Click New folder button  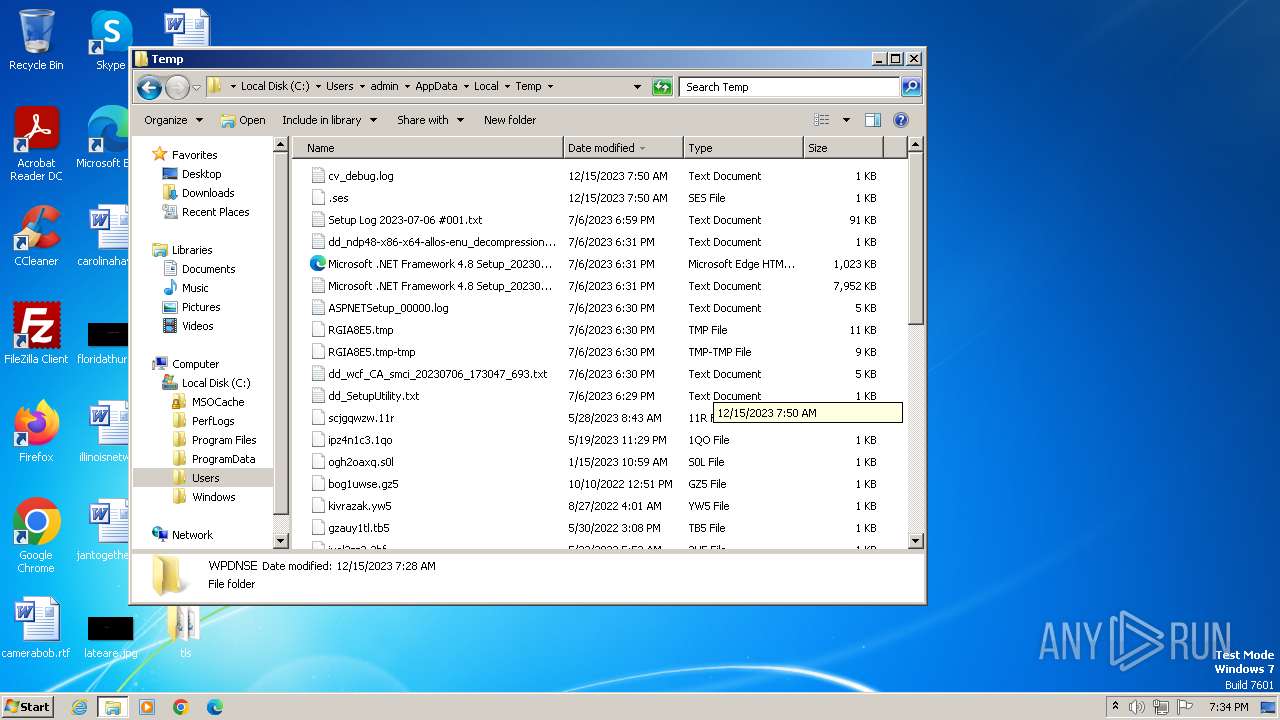click(510, 120)
